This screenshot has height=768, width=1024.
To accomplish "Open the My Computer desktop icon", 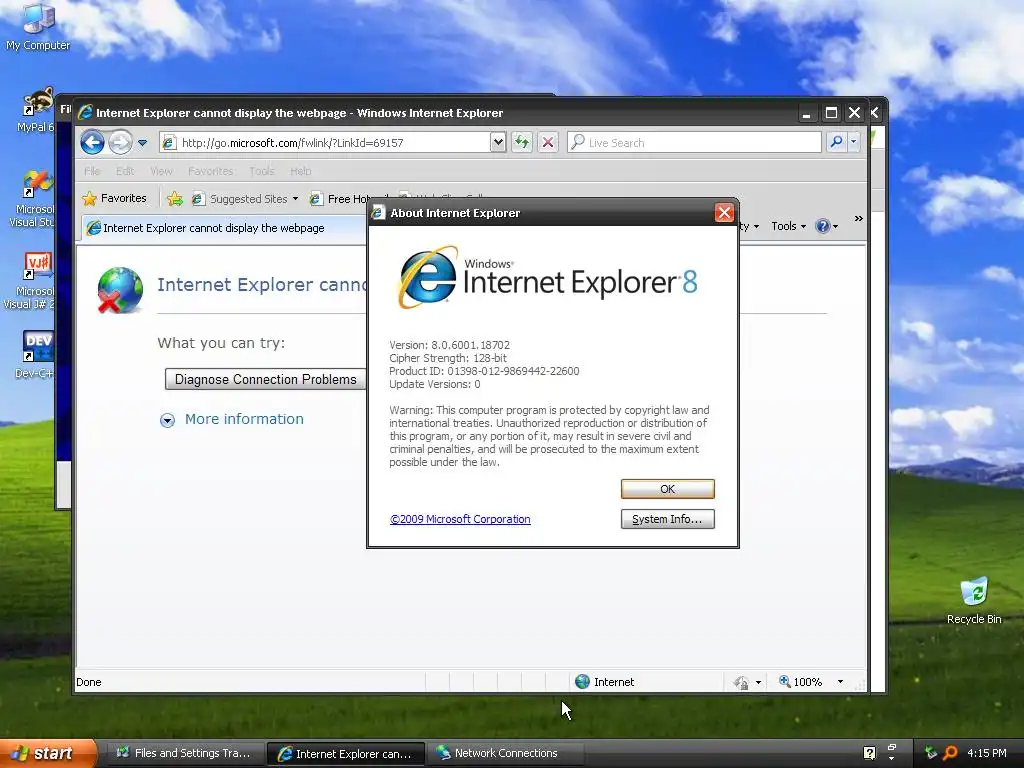I will click(38, 26).
